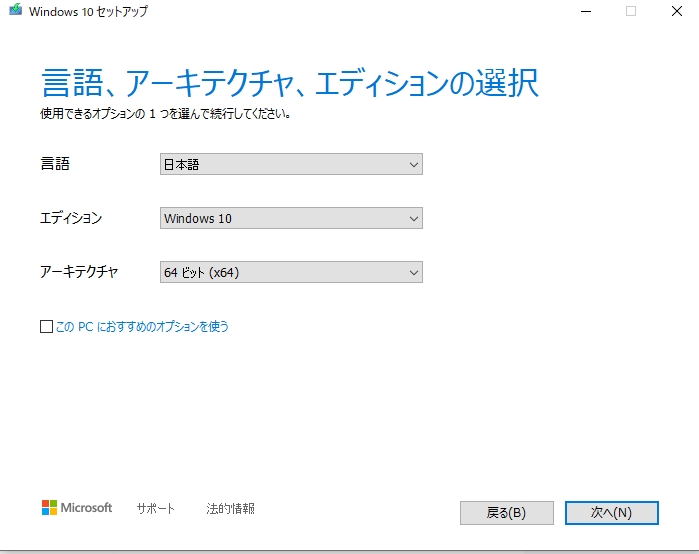Click the Windows 10 セットアップ window title
Viewport: 699px width, 554px height.
(88, 11)
